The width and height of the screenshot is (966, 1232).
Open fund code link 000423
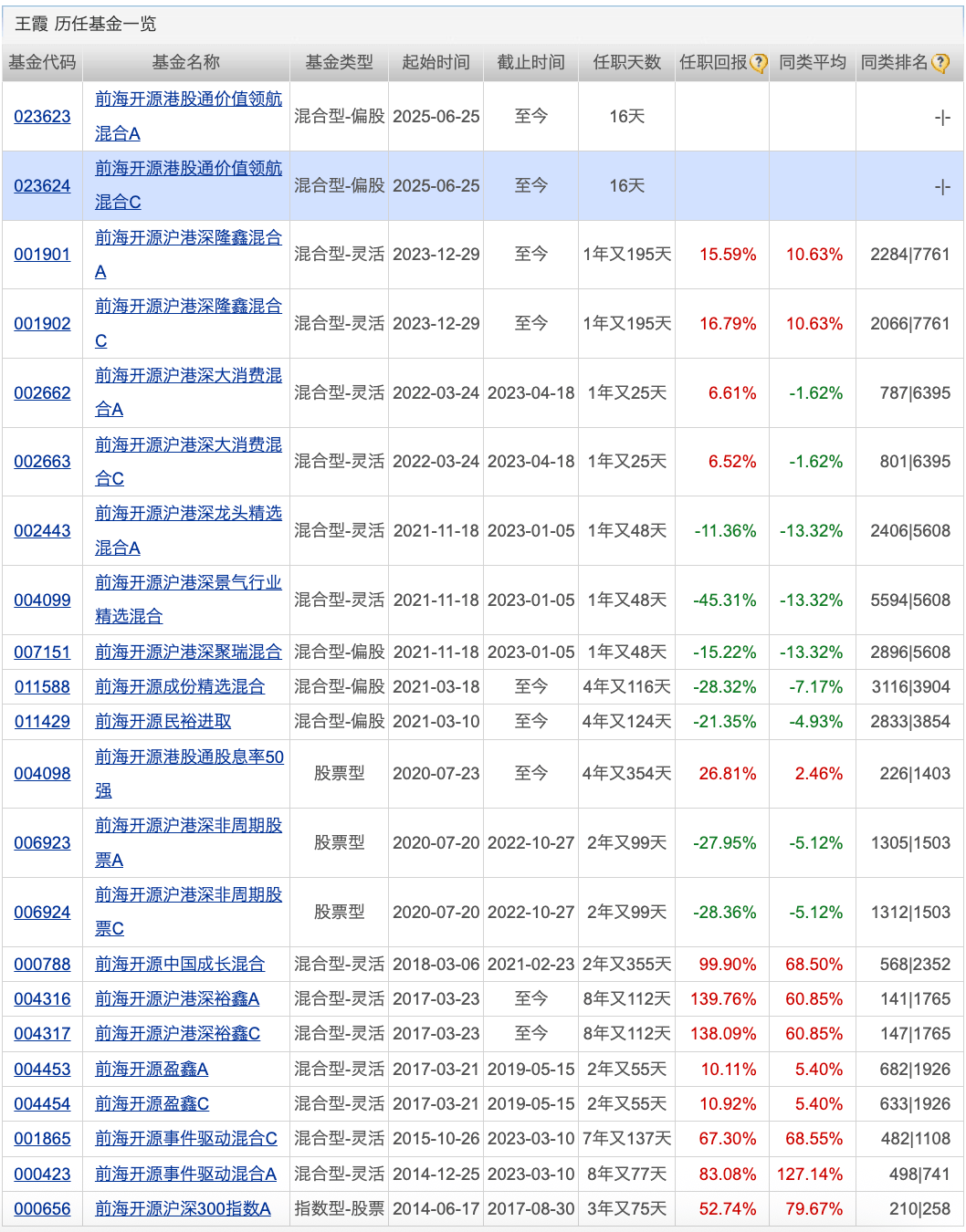42,1174
